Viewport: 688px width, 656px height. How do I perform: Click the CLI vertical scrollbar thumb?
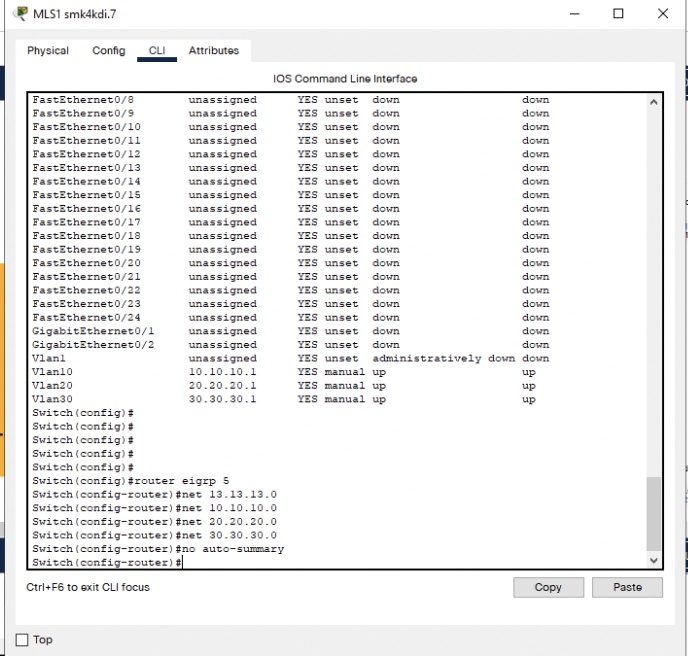[653, 513]
